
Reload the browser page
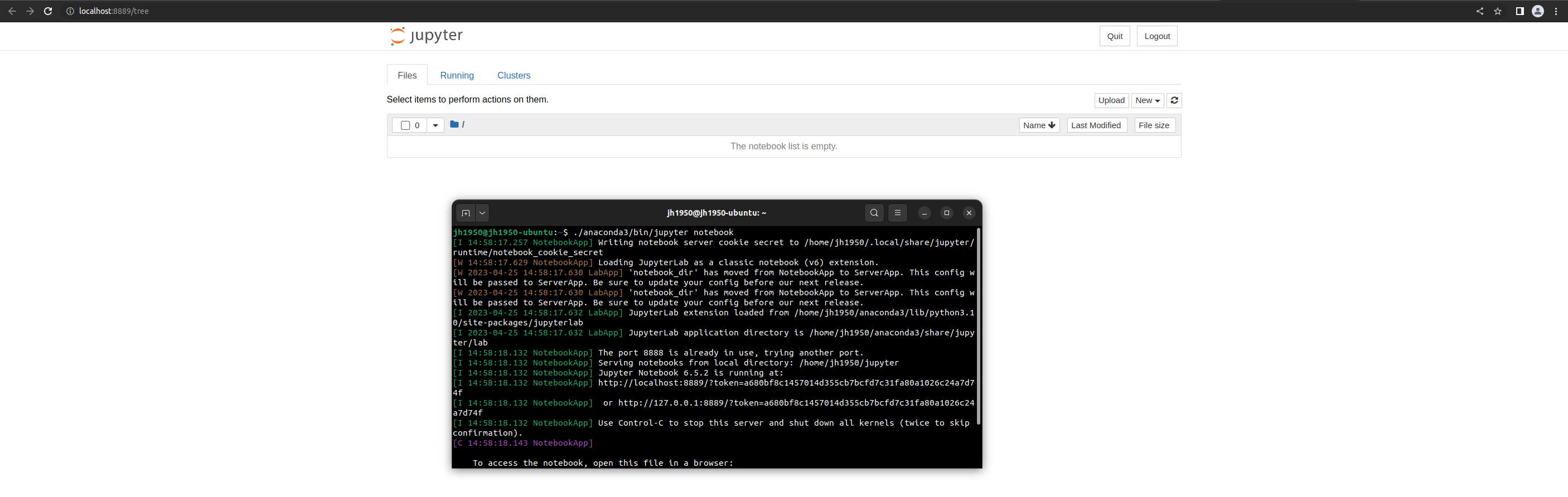tap(48, 11)
